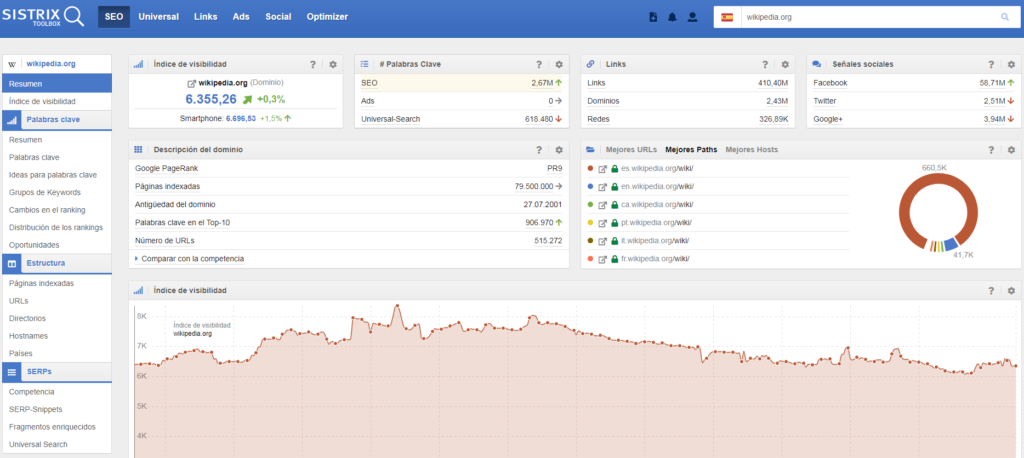Viewport: 1024px width, 458px height.
Task: Select the SEO module tab
Action: [x=114, y=17]
